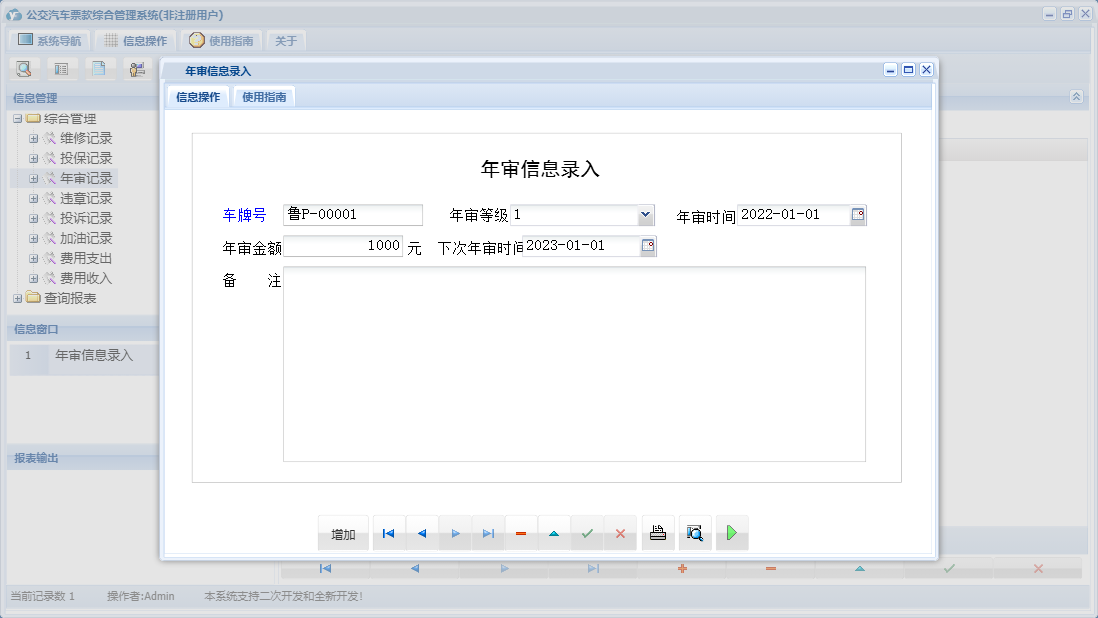Jump to the last record
Image resolution: width=1098 pixels, height=618 pixels.
(x=488, y=533)
